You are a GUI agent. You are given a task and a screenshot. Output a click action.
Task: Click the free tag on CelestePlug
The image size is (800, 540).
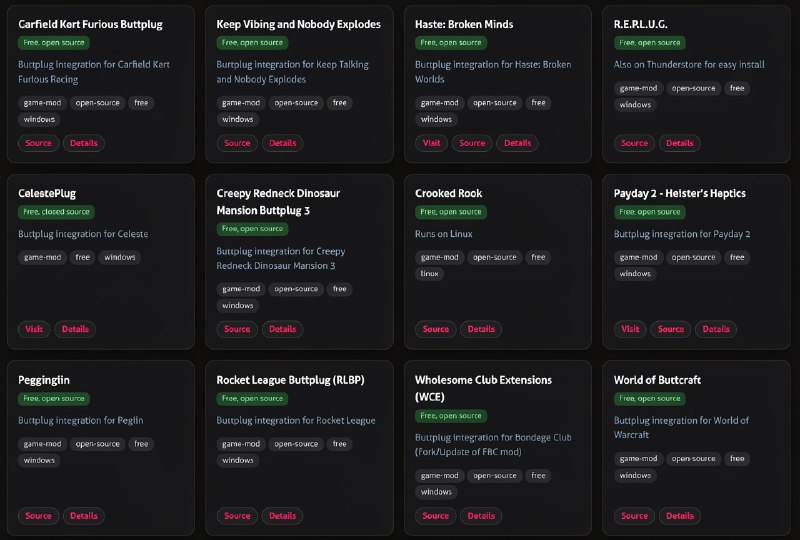tap(83, 257)
